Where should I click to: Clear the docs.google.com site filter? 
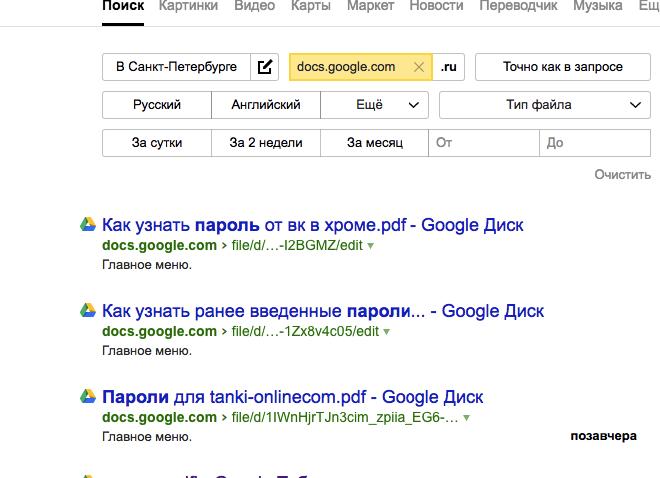419,67
